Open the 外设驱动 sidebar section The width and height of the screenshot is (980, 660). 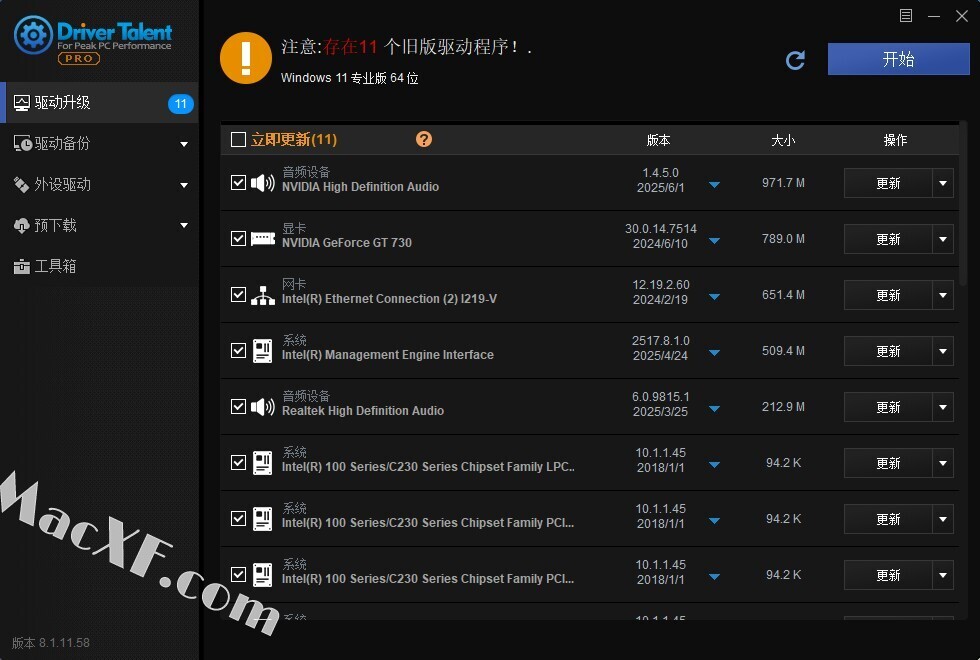click(63, 184)
